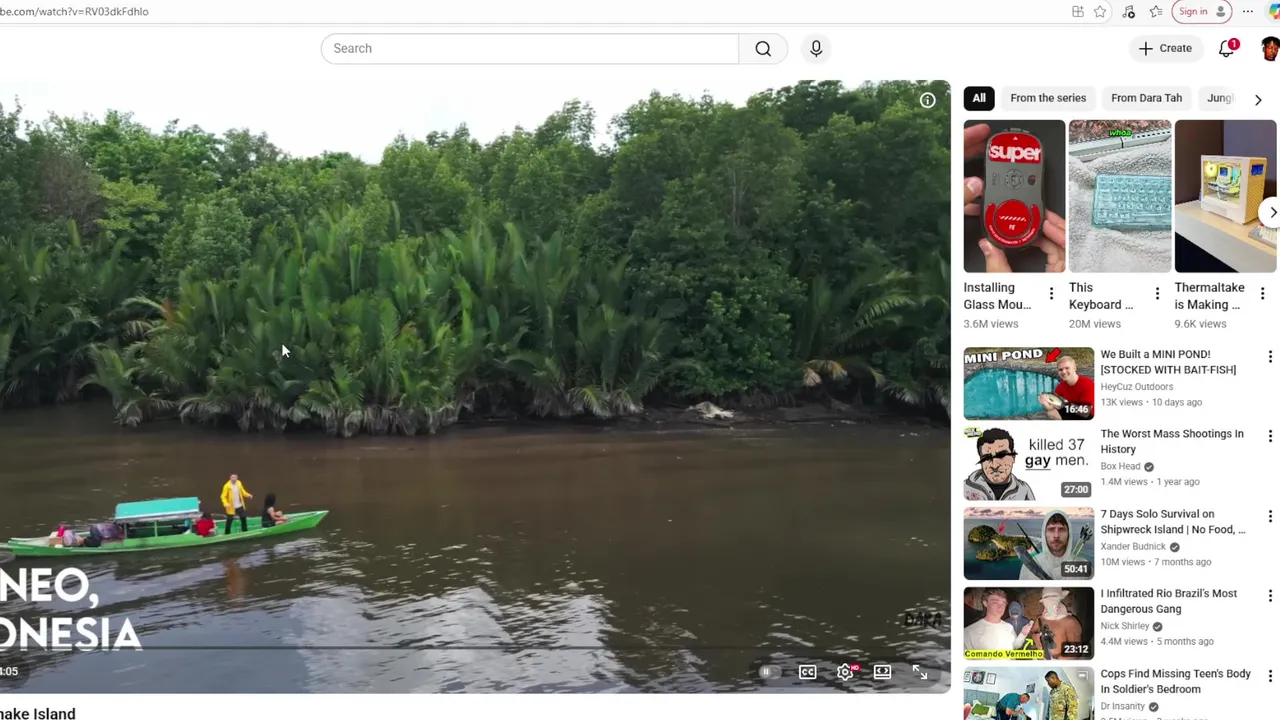
Task: Show next Shorts with the shelf arrow
Action: [x=1272, y=212]
